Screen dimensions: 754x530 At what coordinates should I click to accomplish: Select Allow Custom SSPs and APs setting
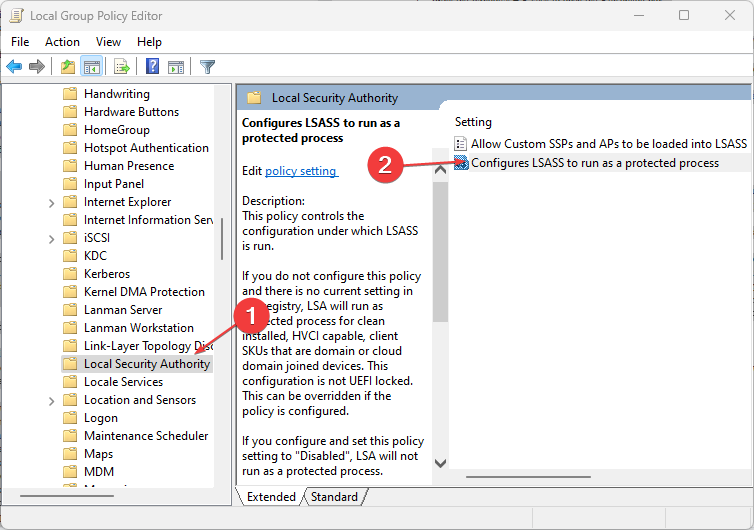(x=600, y=143)
